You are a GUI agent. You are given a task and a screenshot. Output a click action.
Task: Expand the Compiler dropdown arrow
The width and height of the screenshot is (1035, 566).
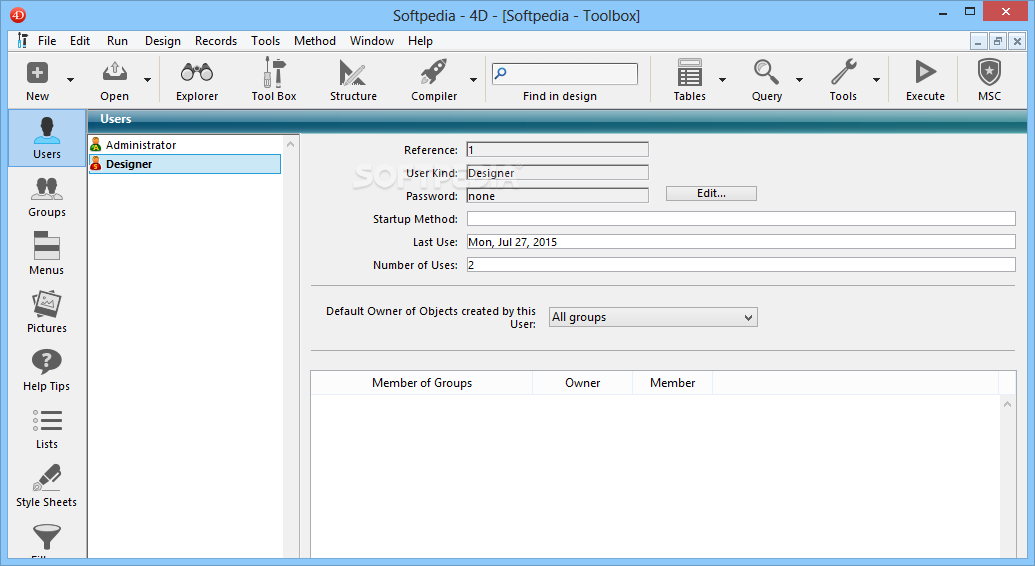[473, 80]
